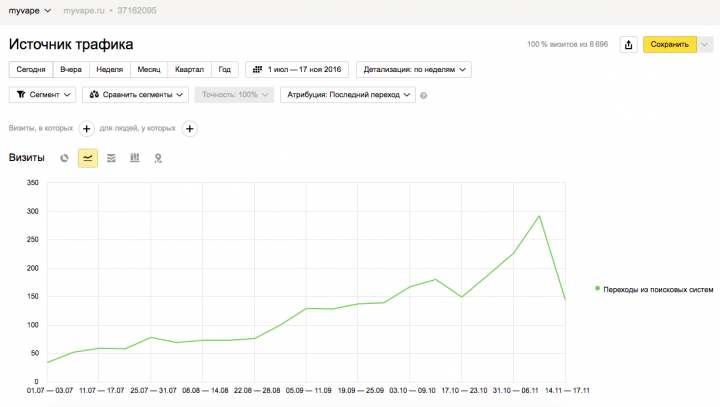Click the export/share icon near Сохранить

629,45
